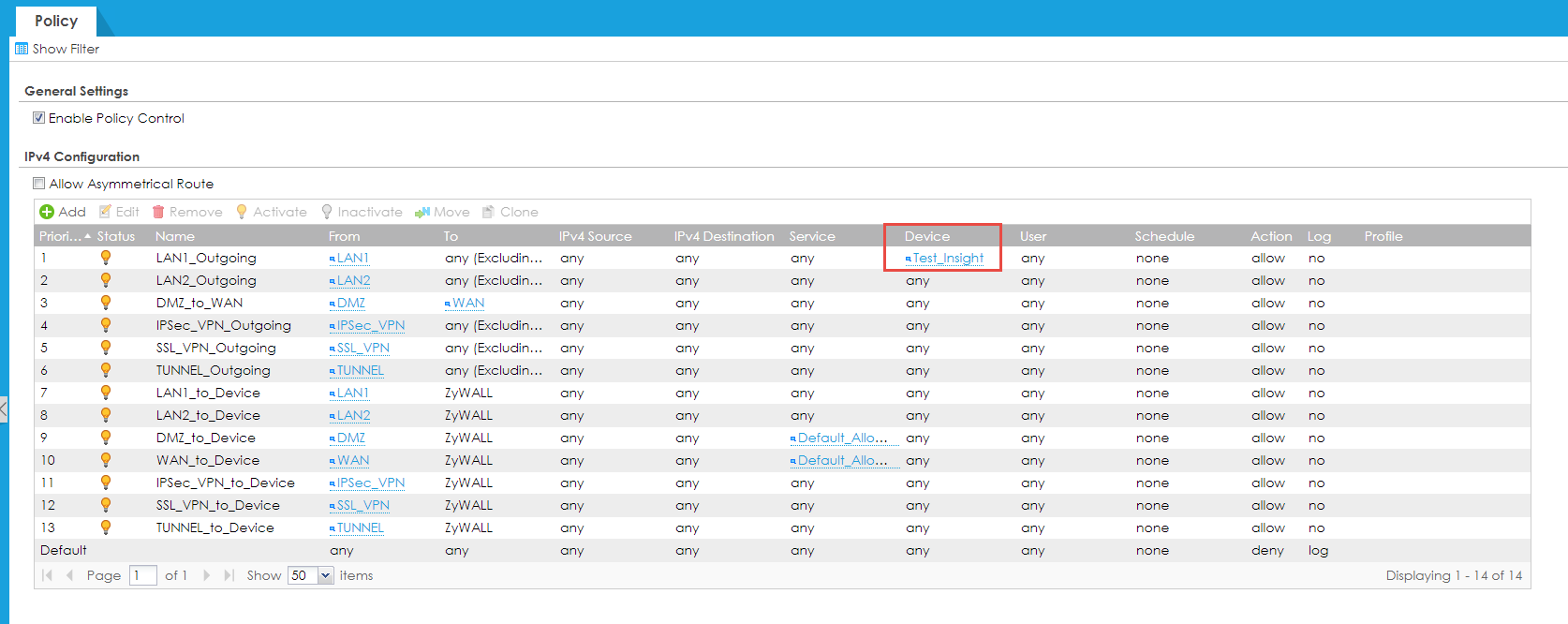The image size is (1568, 624).
Task: Click the Edit toolbar icon
Action: [x=106, y=212]
